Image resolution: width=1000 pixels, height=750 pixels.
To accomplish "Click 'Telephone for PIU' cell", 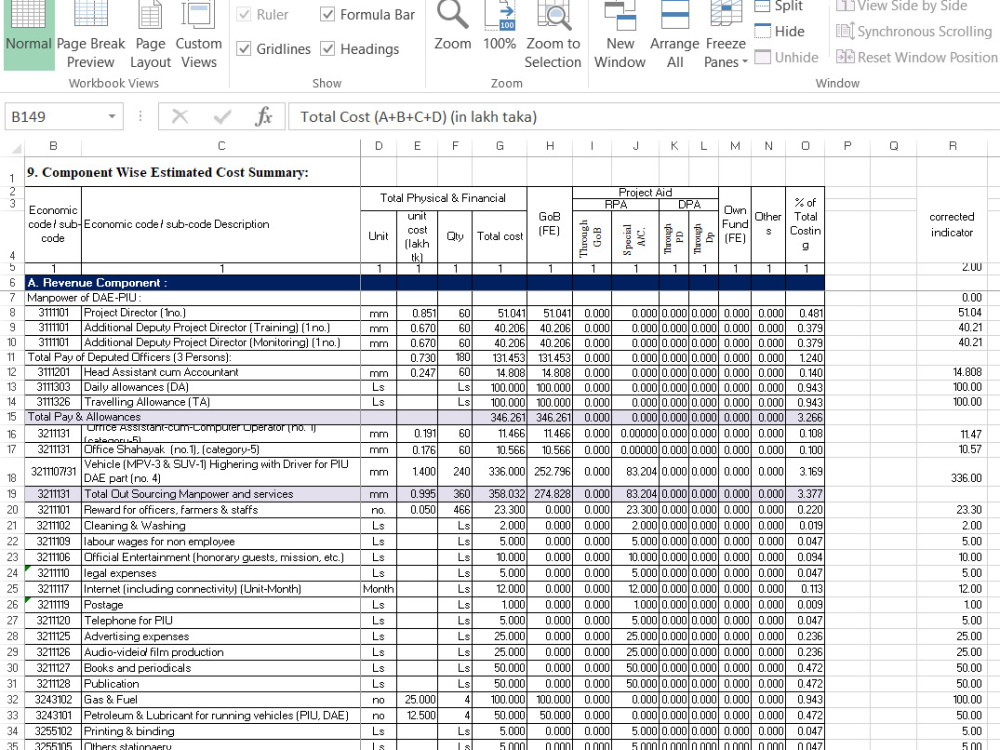I will point(221,621).
